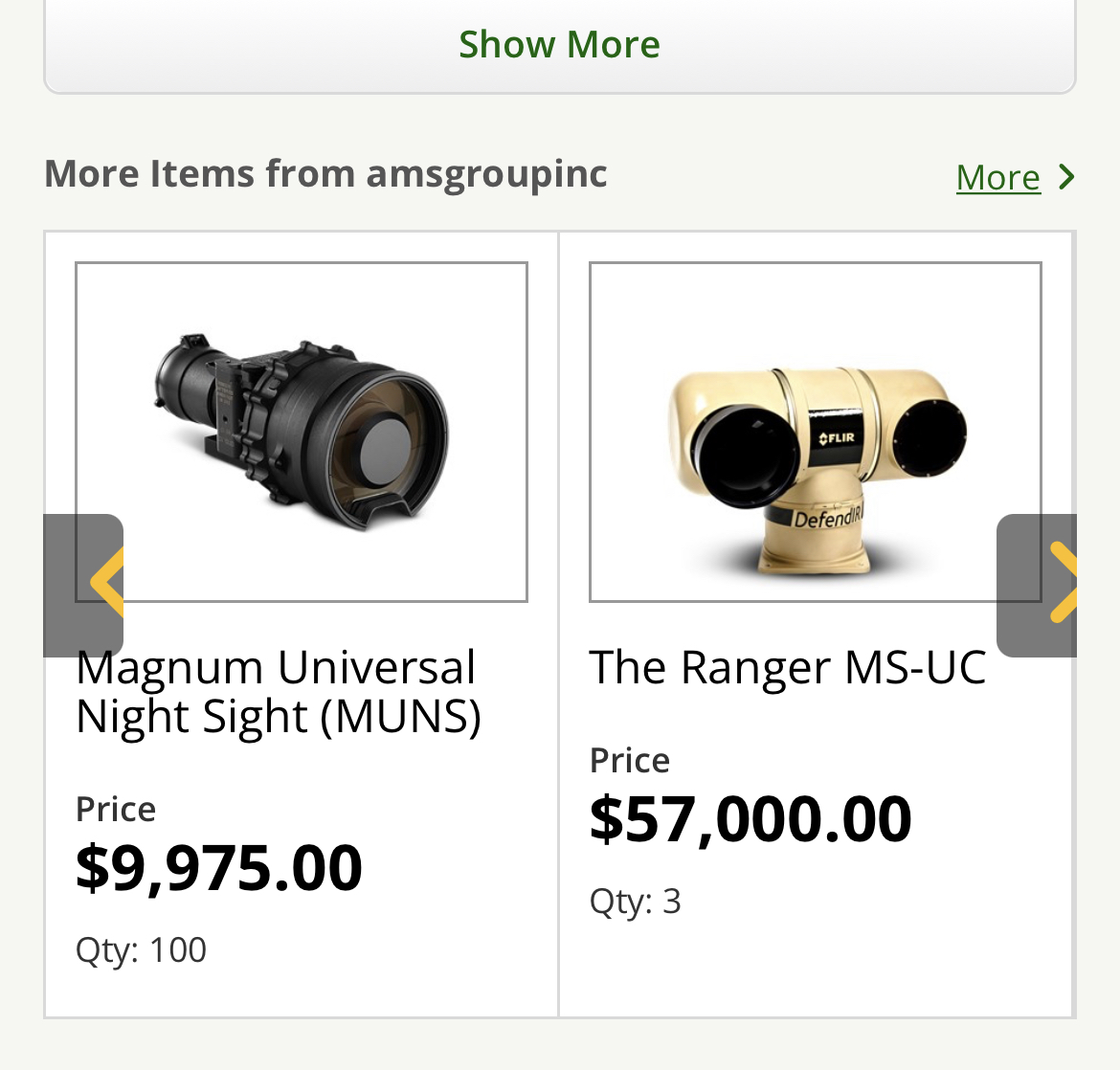Open the Ranger MS-UC camera photo
Viewport: 1120px width, 1070px height.
(816, 432)
